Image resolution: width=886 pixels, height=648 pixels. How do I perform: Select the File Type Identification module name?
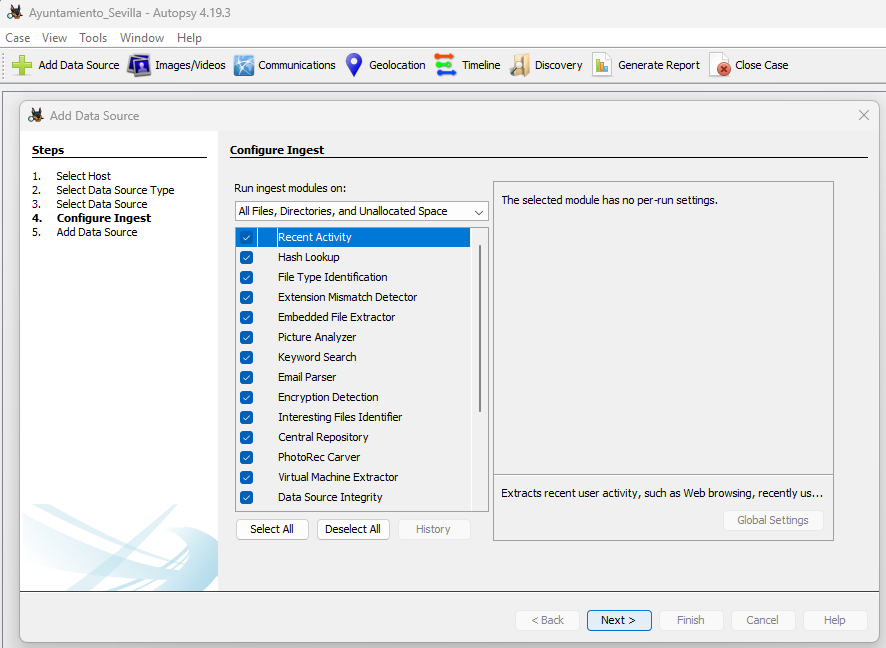tap(332, 277)
